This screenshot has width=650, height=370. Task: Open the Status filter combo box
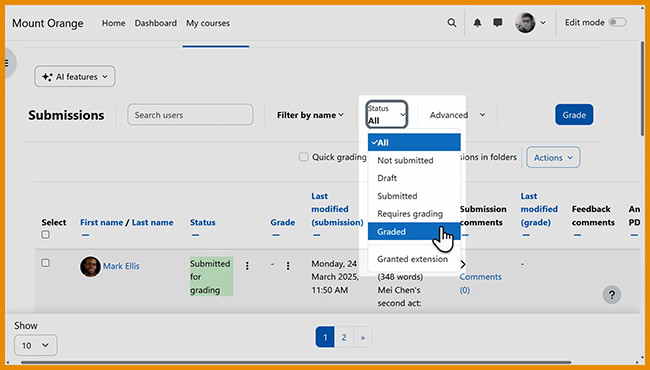[386, 114]
